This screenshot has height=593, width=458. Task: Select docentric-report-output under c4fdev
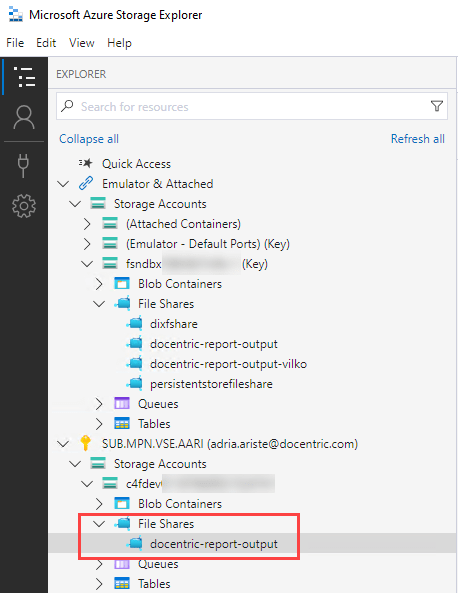pyautogui.click(x=214, y=544)
